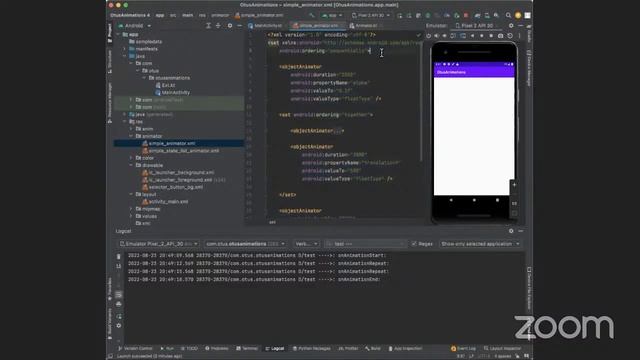Click the build hammer icon in toolbar
This screenshot has height=360, width=640.
point(312,15)
